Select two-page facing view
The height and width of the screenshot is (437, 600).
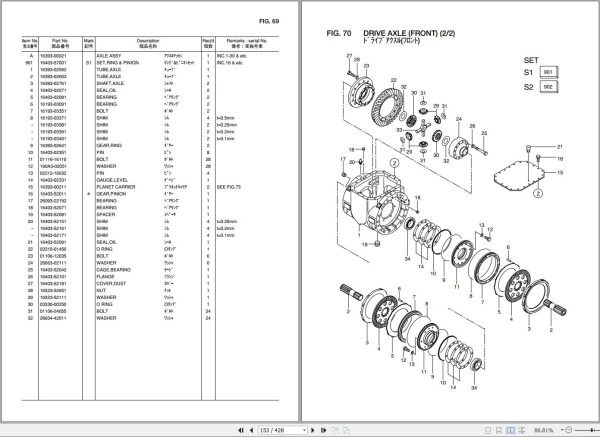coord(510,430)
